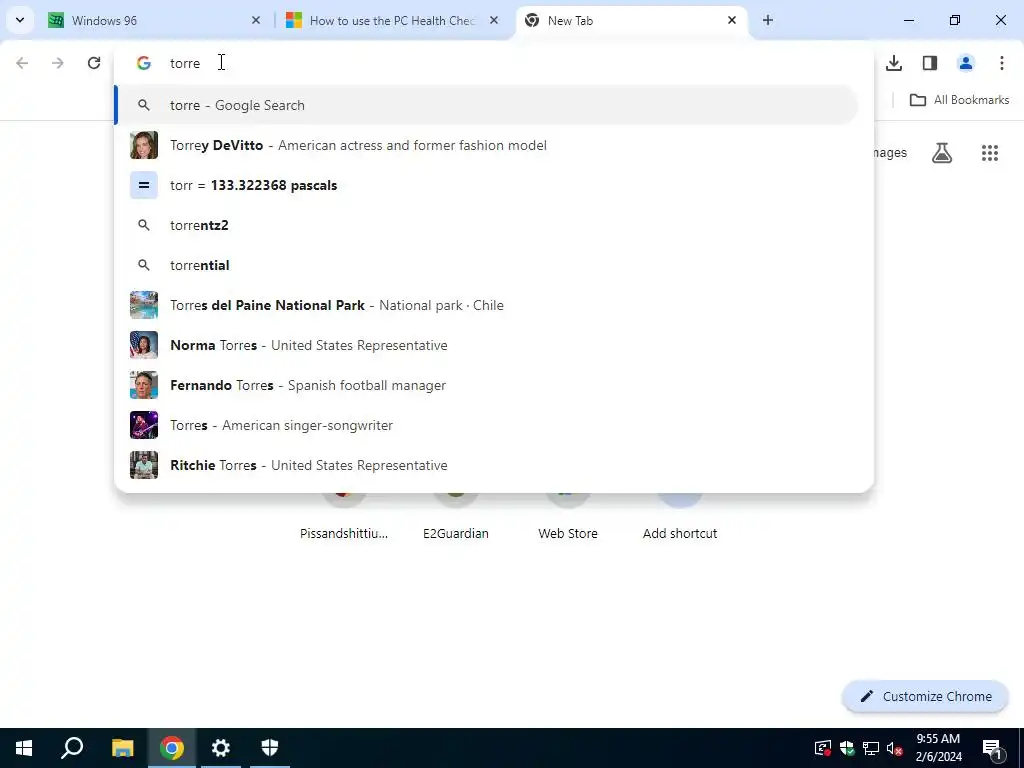Open the Windows Start menu
Viewport: 1024px width, 768px height.
[24, 748]
